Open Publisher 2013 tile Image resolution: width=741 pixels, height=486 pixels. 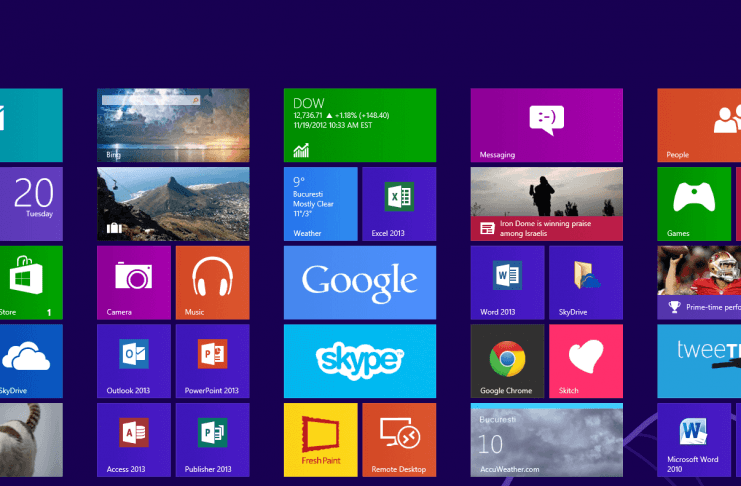coord(213,440)
